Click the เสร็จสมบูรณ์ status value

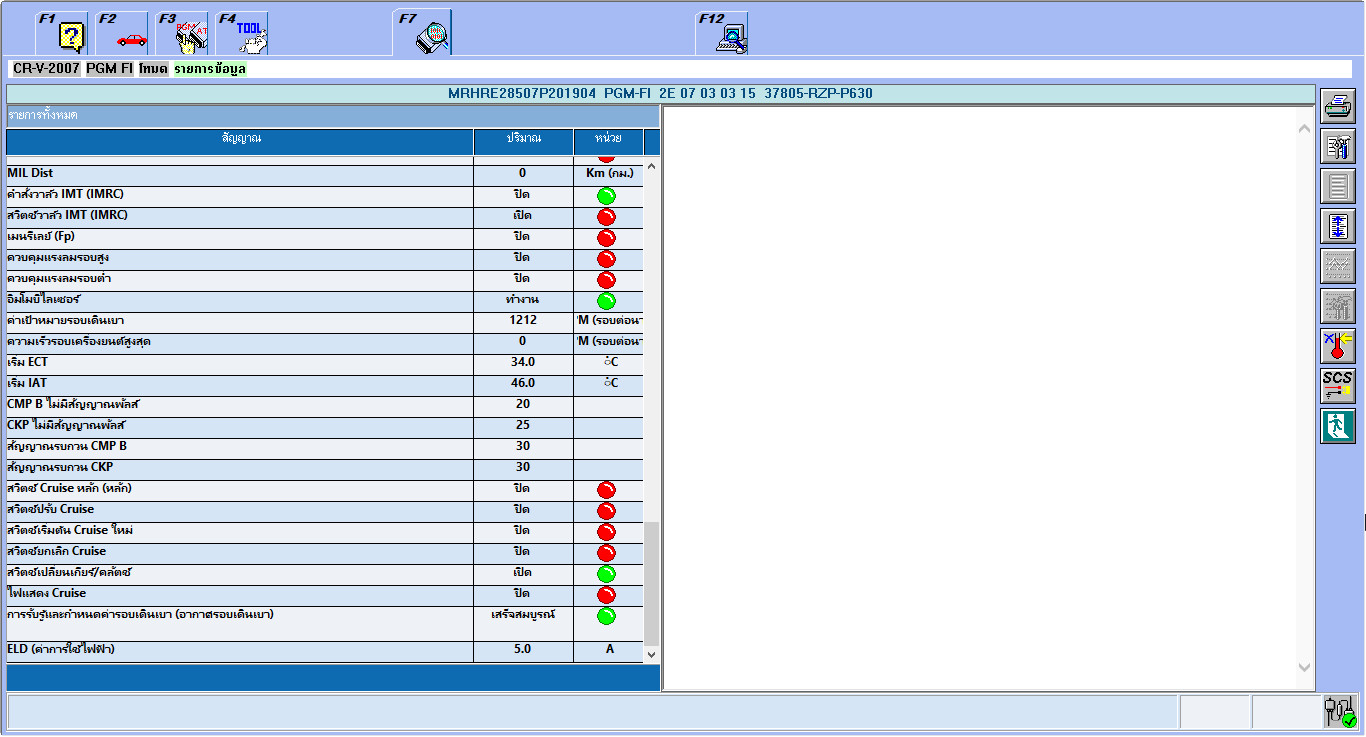pos(523,614)
